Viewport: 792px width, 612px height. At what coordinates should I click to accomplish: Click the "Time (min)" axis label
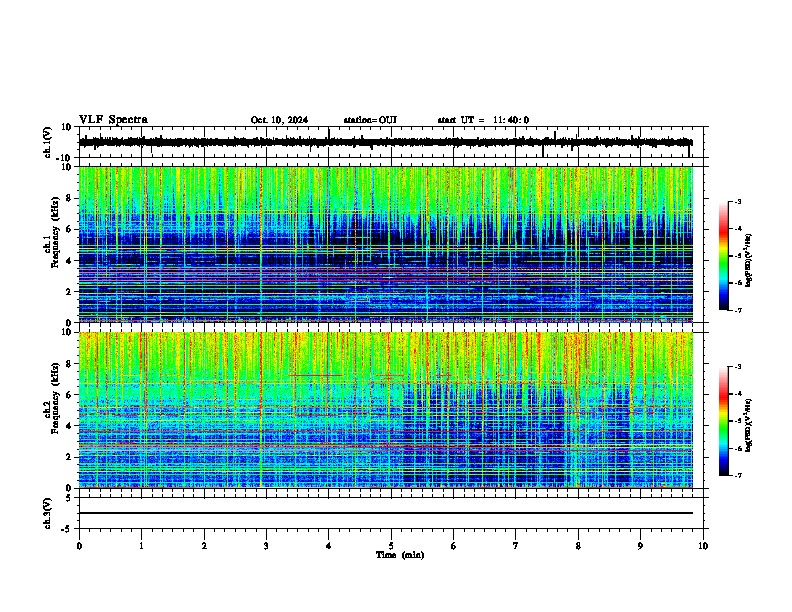pos(400,555)
